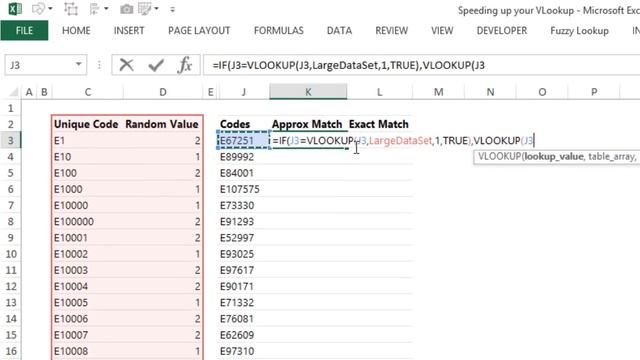This screenshot has width=640, height=360.
Task: Click the cell containing E97310
Action: coord(244,351)
